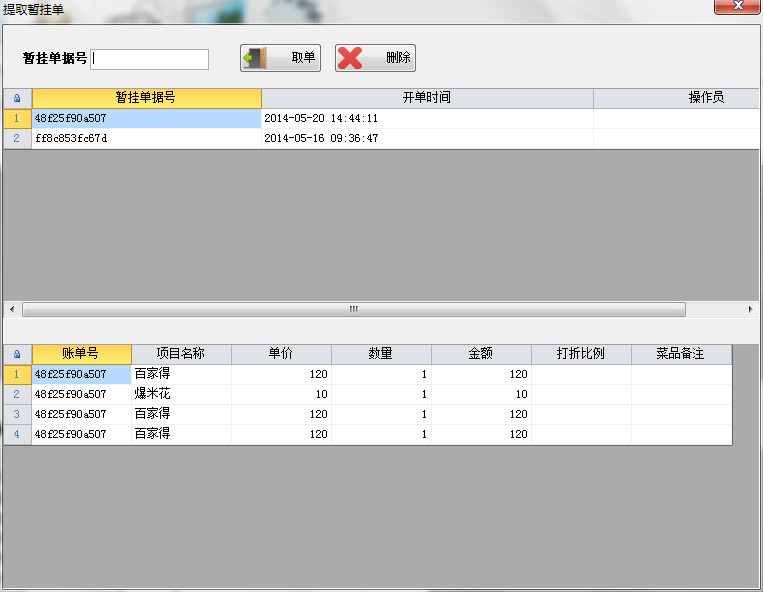Click the horizontal scrollbar thumb

354,309
